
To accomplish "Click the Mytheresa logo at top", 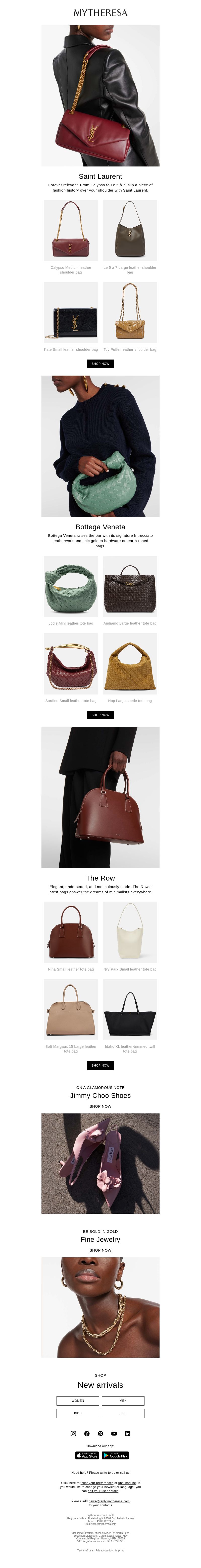I will coord(100,12).
